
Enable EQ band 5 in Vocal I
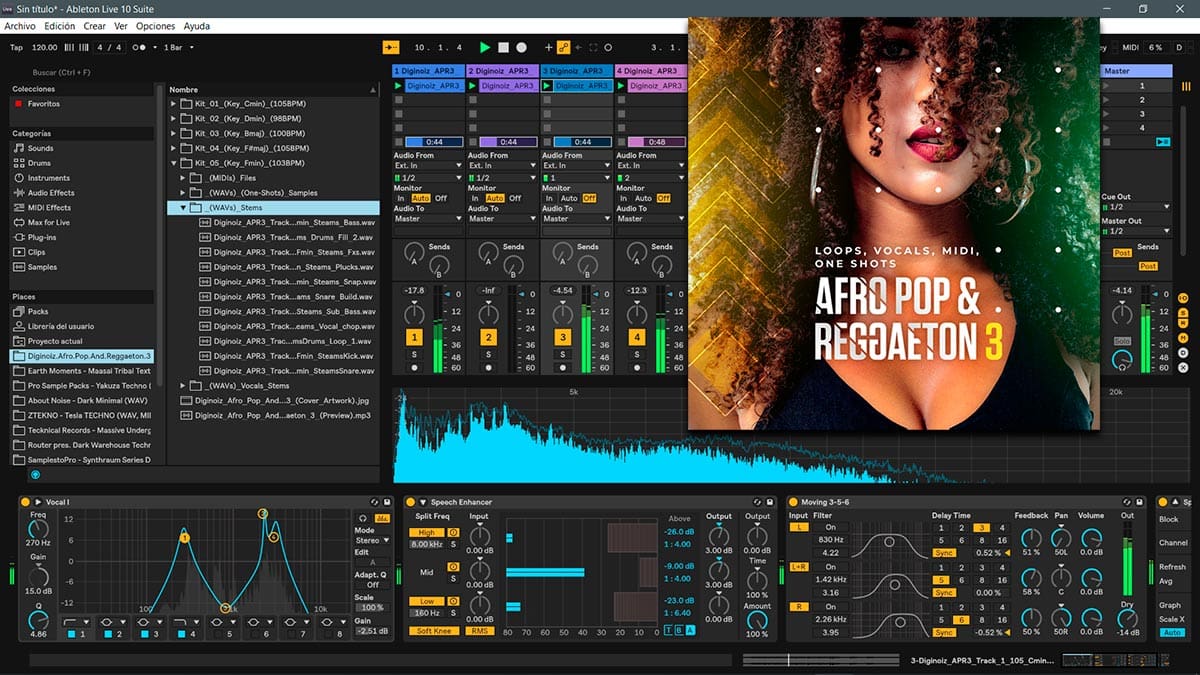coord(217,634)
